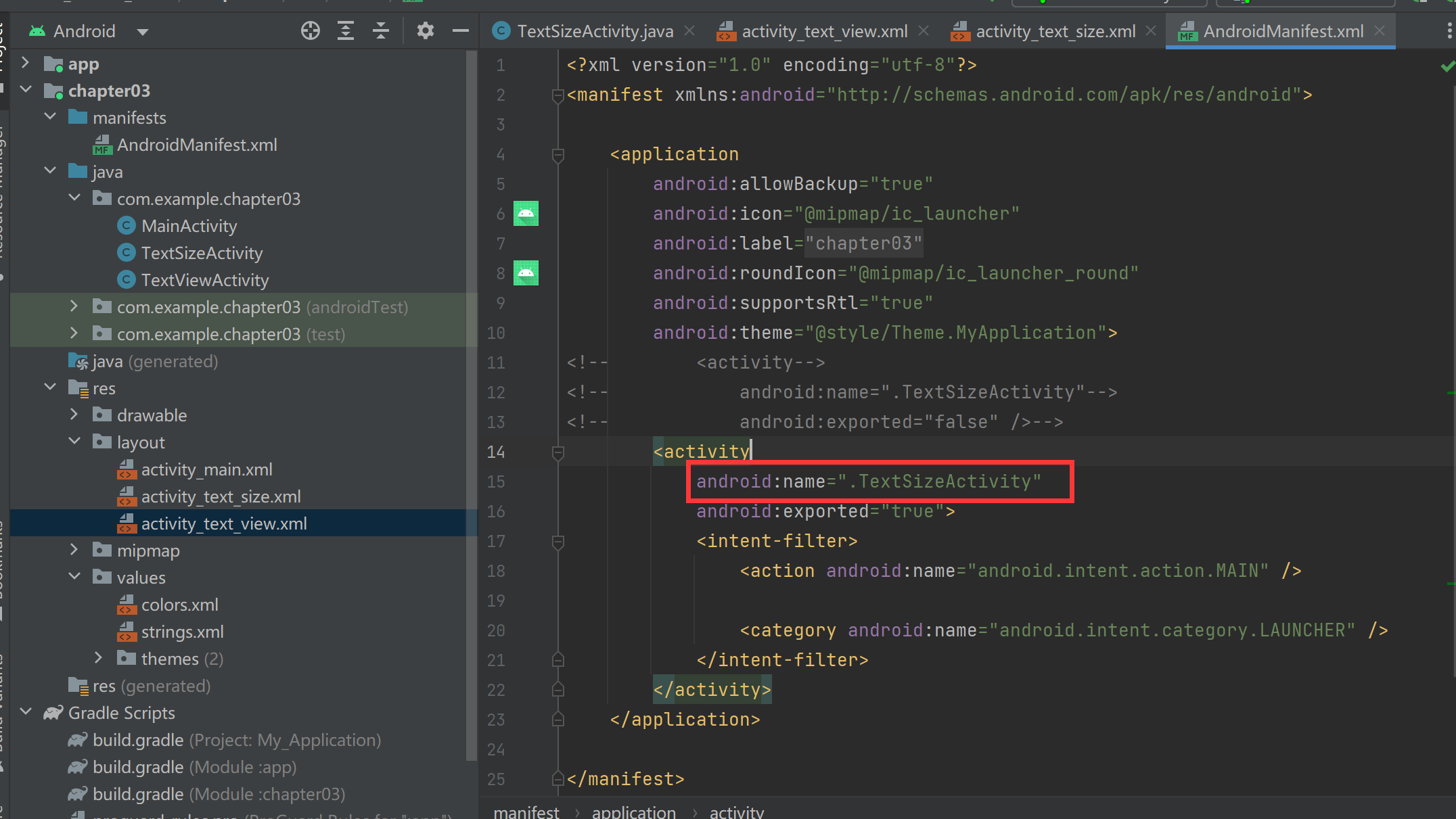This screenshot has width=1456, height=819.
Task: Expand com.example.chapter03 (test) package
Action: tap(74, 333)
